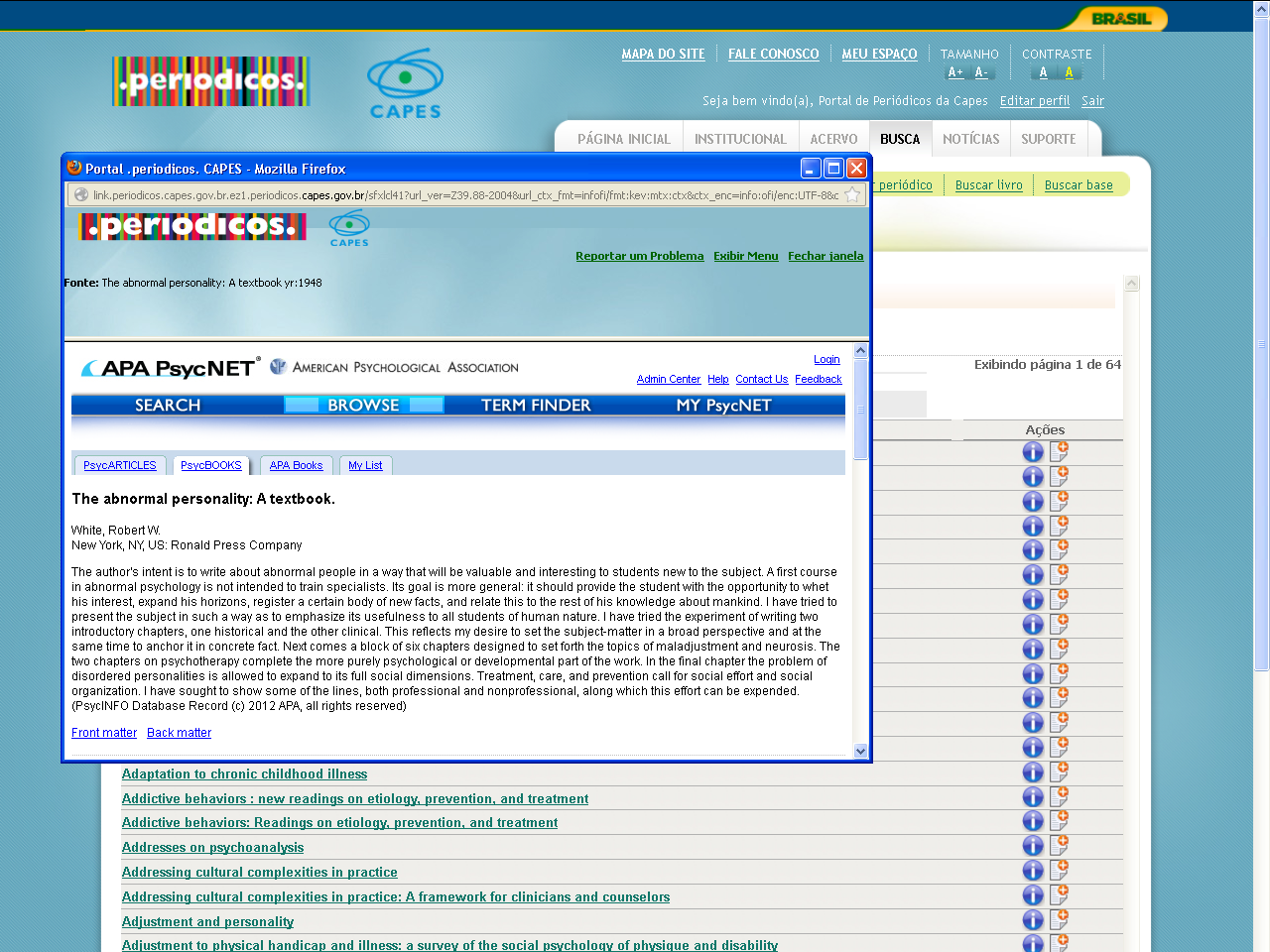Select the BUSCA tab
Screen dimensions: 1270x952
click(x=900, y=139)
